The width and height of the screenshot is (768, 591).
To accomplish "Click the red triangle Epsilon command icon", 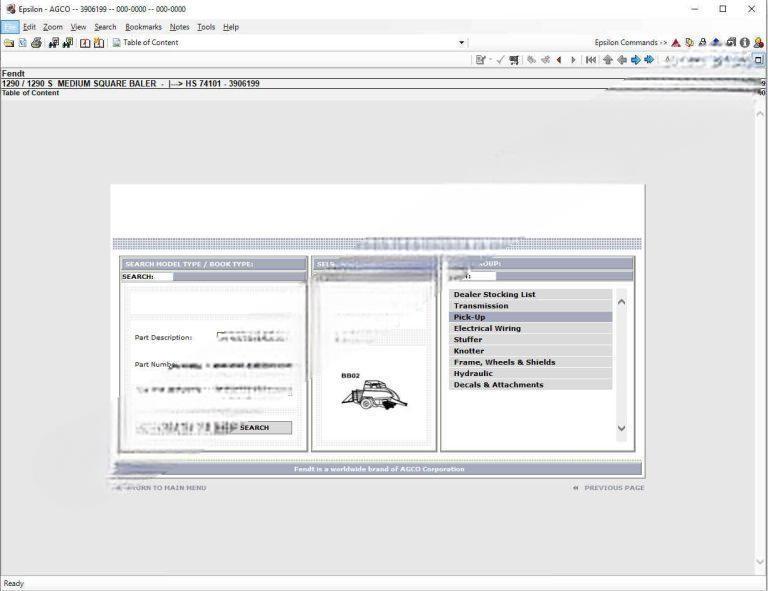I will 676,43.
